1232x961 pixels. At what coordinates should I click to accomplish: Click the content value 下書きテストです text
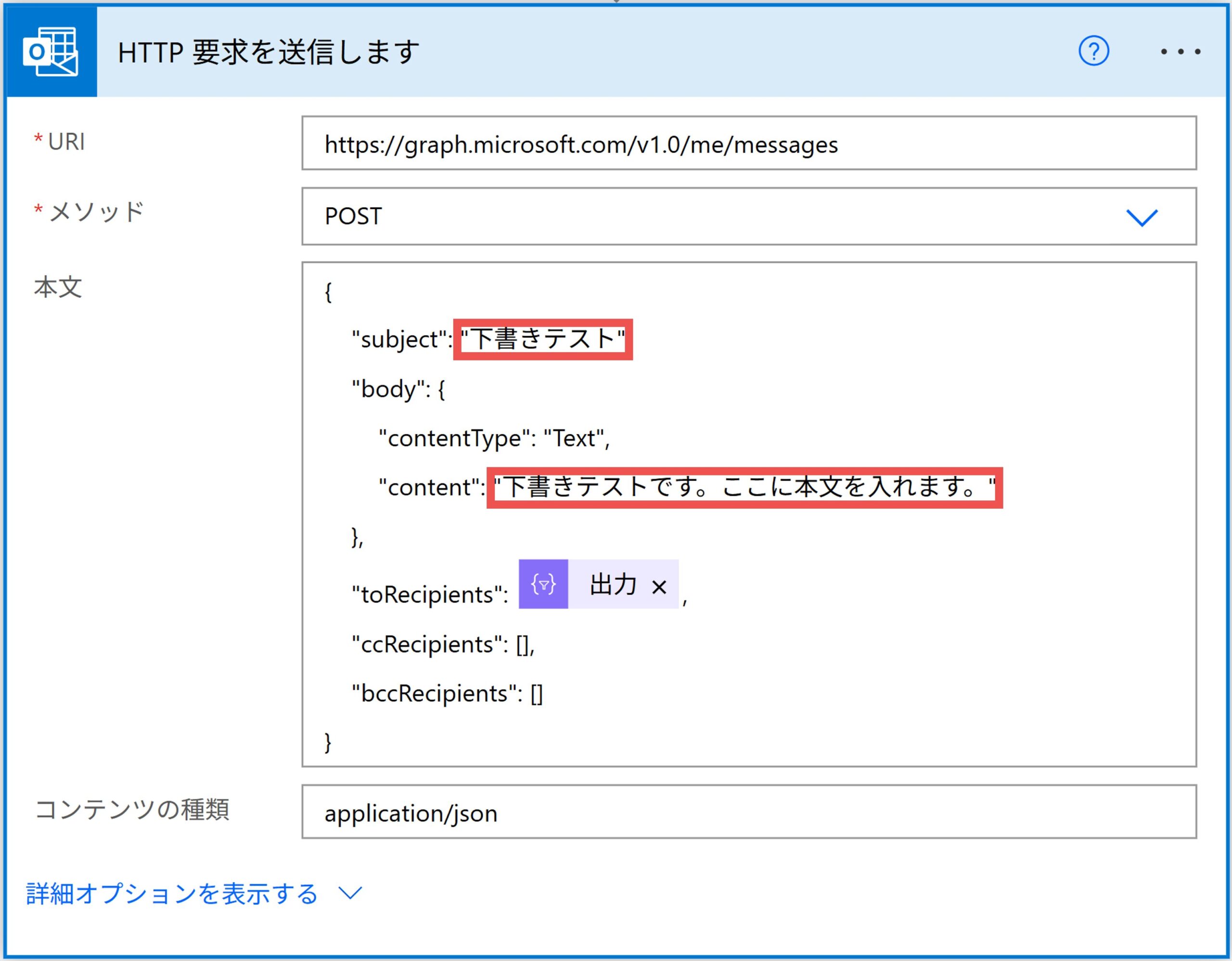744,487
